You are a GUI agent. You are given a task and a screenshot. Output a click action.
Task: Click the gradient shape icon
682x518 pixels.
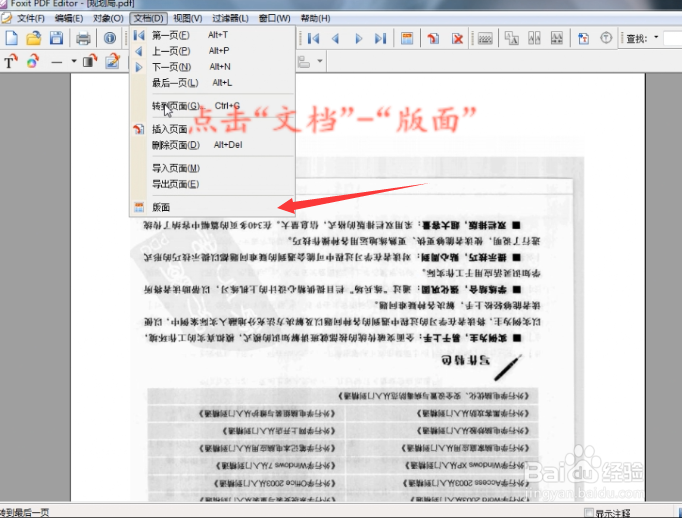(90, 61)
